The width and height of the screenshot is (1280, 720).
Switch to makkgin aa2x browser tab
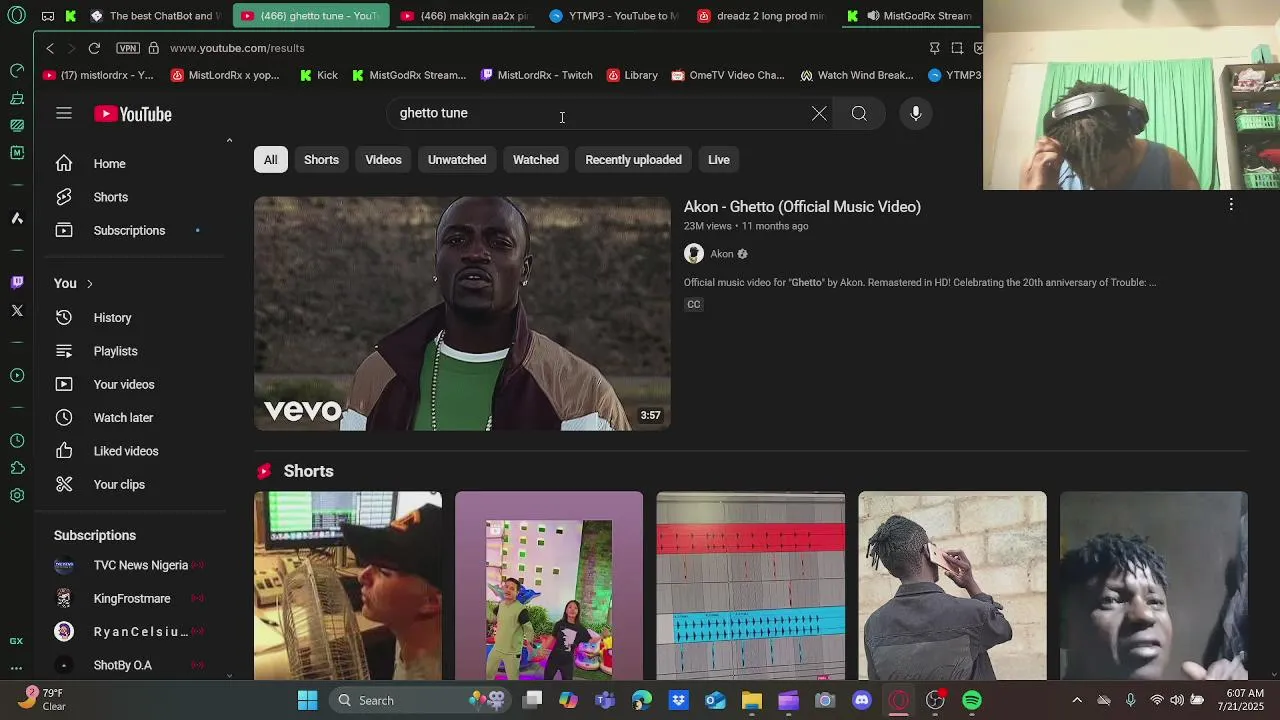465,16
